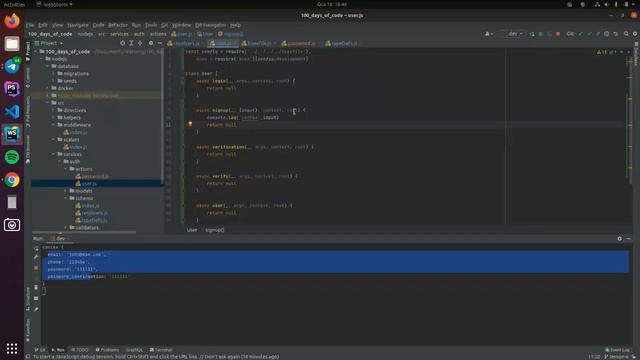Open Run panel settings gear
Screen dimensions: 640x360
tap(620, 239)
